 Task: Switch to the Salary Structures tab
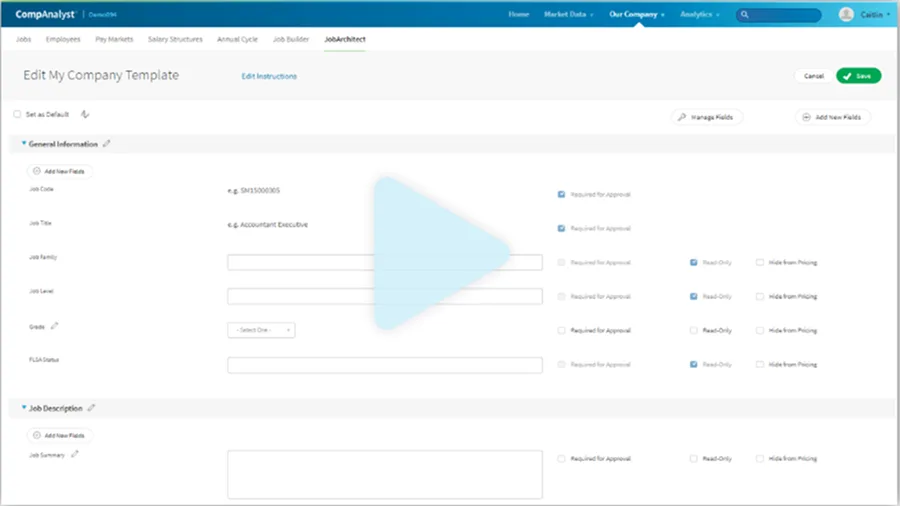175,39
